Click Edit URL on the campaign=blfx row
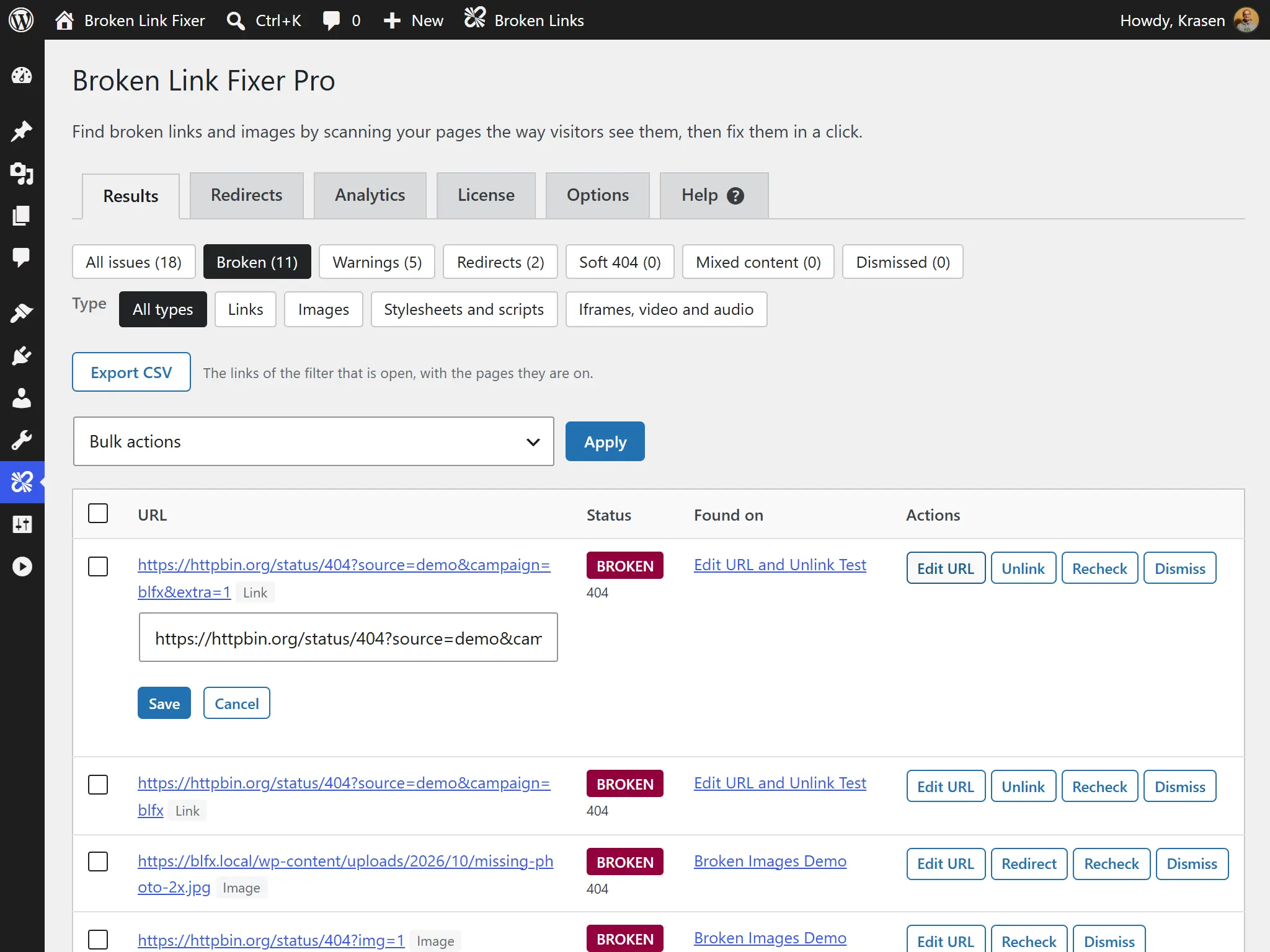This screenshot has height=952, width=1270. (946, 786)
